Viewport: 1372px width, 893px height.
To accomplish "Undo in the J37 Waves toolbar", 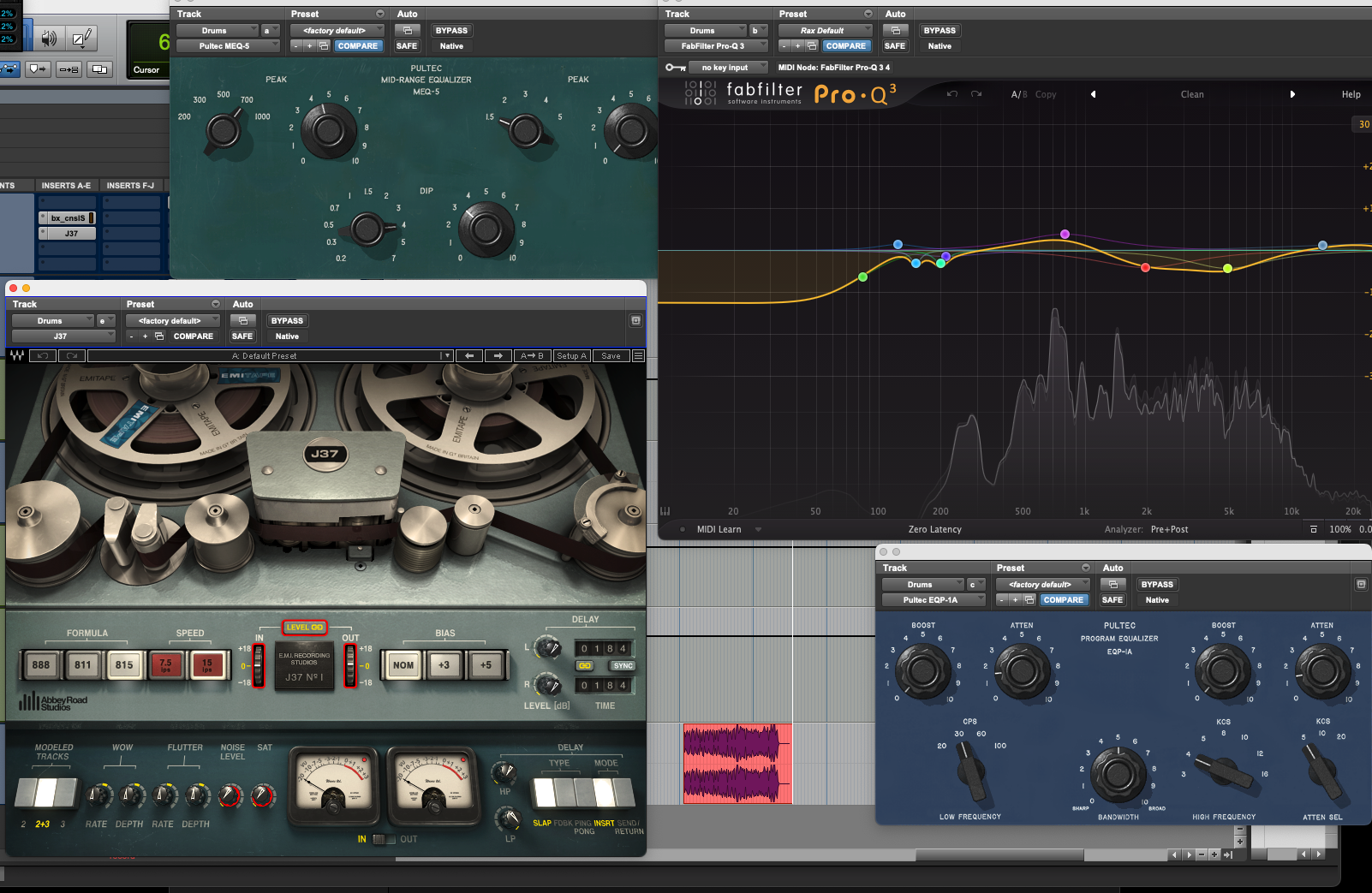I will (x=43, y=355).
